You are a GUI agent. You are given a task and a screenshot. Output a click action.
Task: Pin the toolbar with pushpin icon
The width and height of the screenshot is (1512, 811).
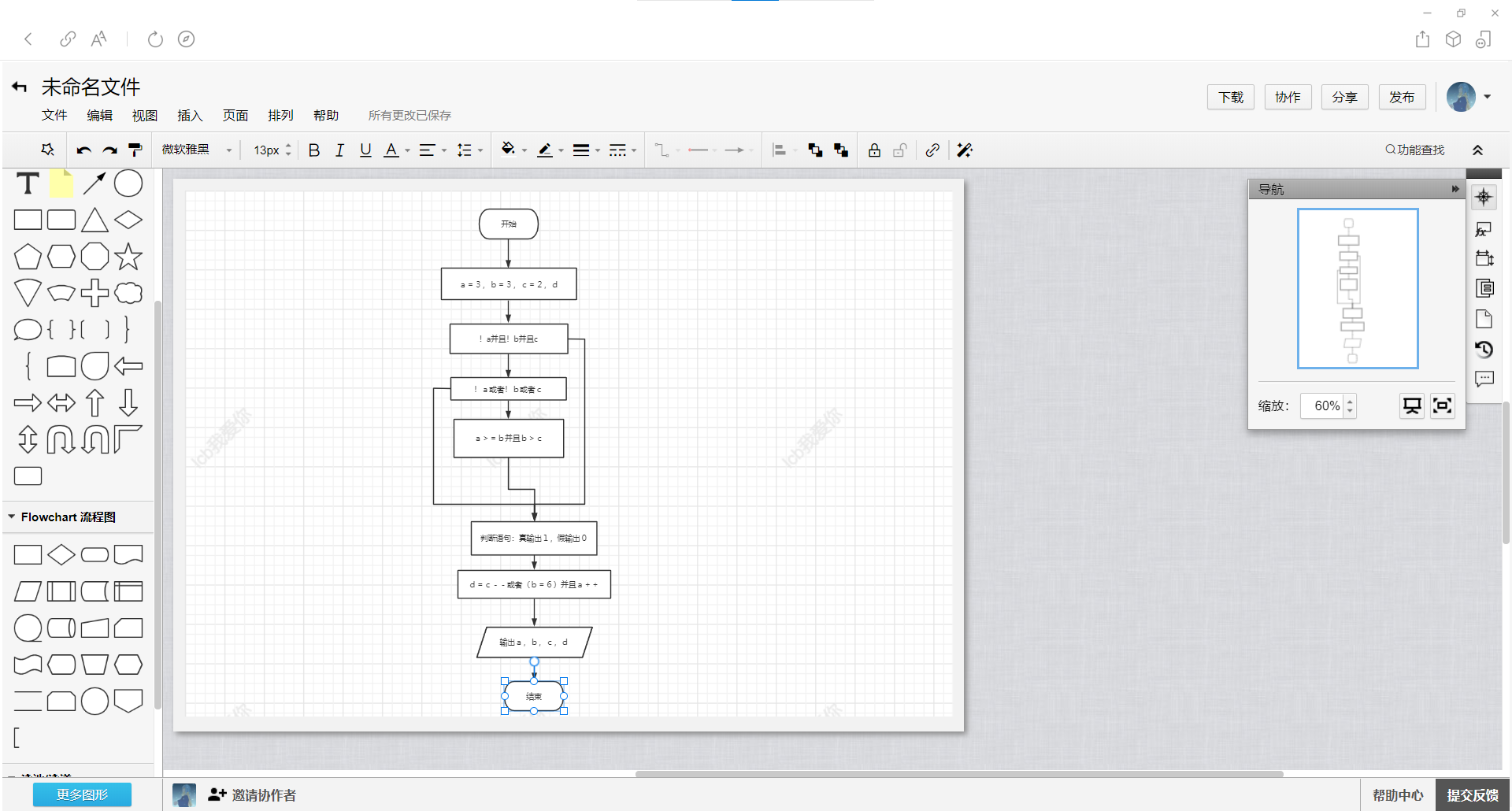click(x=47, y=150)
